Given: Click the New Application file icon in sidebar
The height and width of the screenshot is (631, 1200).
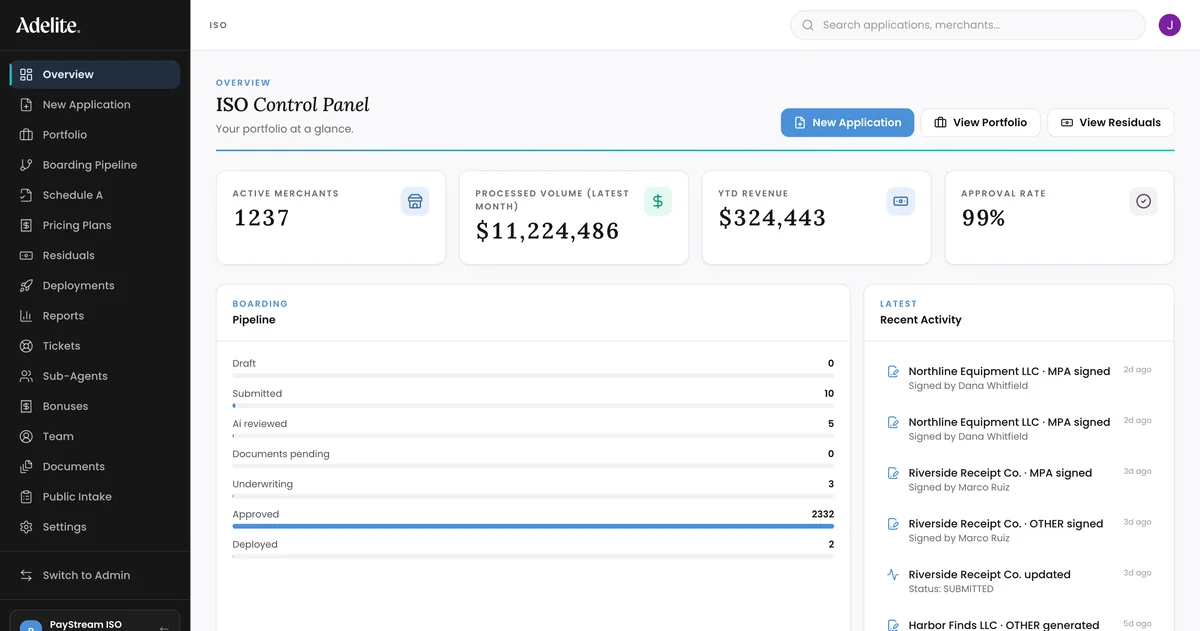Looking at the screenshot, I should tap(26, 104).
